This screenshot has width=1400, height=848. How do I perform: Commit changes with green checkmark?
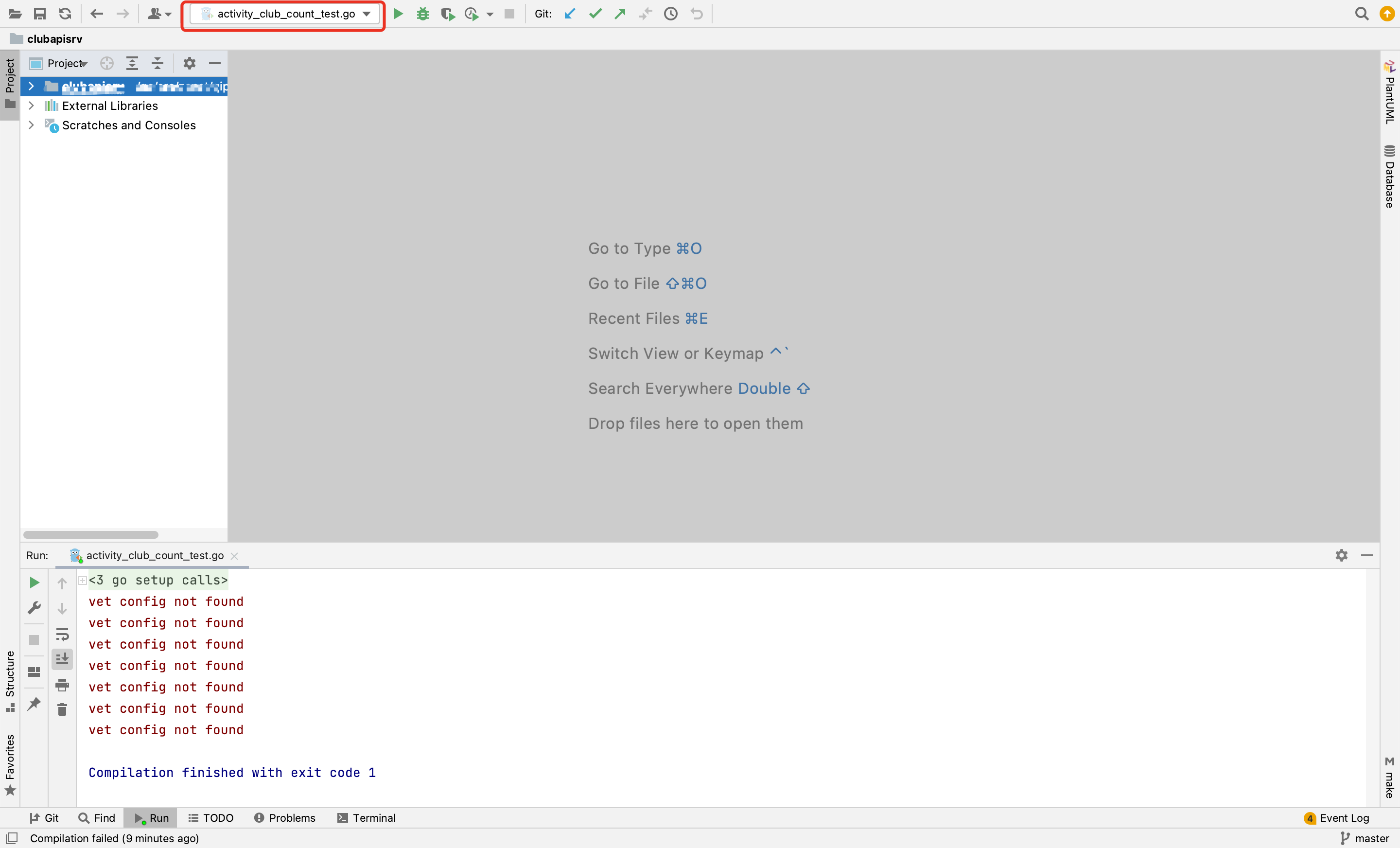[x=595, y=14]
